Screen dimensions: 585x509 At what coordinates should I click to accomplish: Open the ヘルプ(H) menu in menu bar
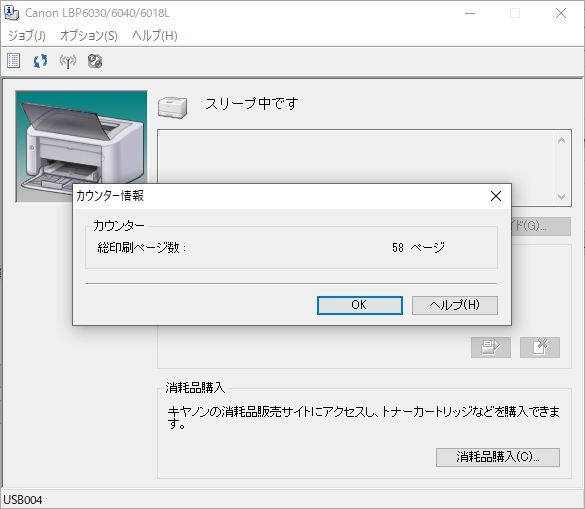pyautogui.click(x=155, y=35)
